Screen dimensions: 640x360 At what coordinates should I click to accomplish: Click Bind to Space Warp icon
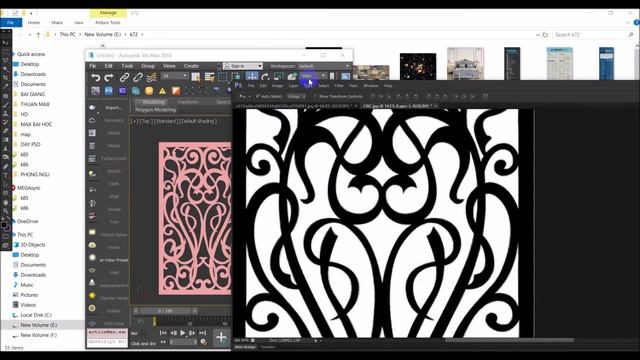coord(151,77)
